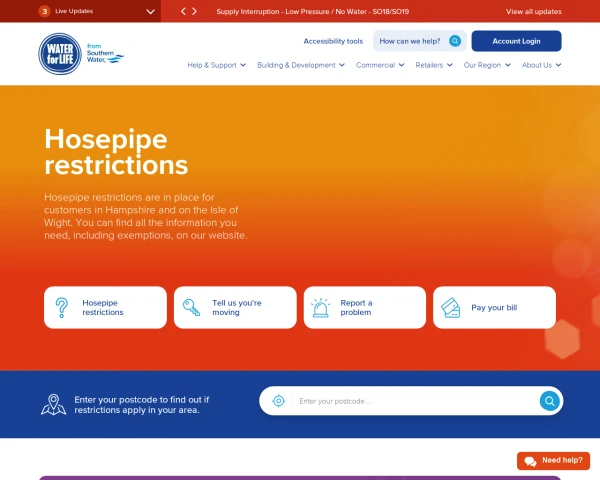This screenshot has height=480, width=600.
Task: Use the locate-me crosshair icon
Action: tap(279, 401)
